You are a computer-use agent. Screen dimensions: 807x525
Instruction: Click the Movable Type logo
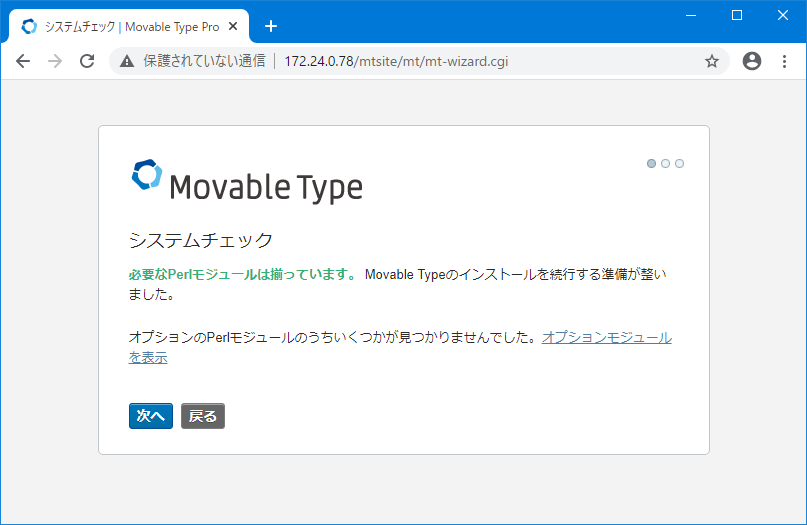point(247,182)
